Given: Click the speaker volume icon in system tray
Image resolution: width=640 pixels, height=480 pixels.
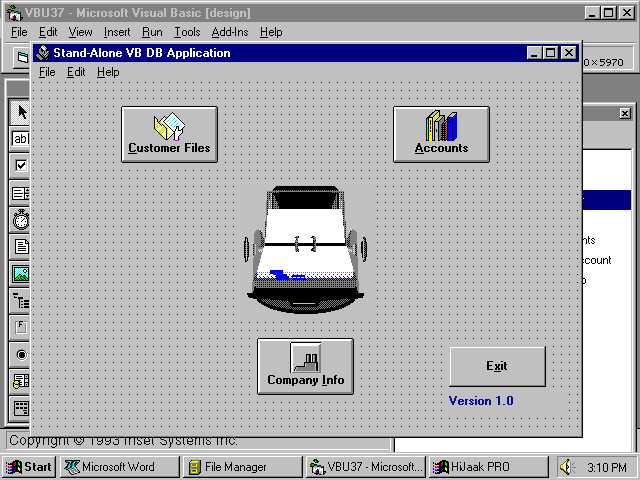Looking at the screenshot, I should tap(567, 467).
